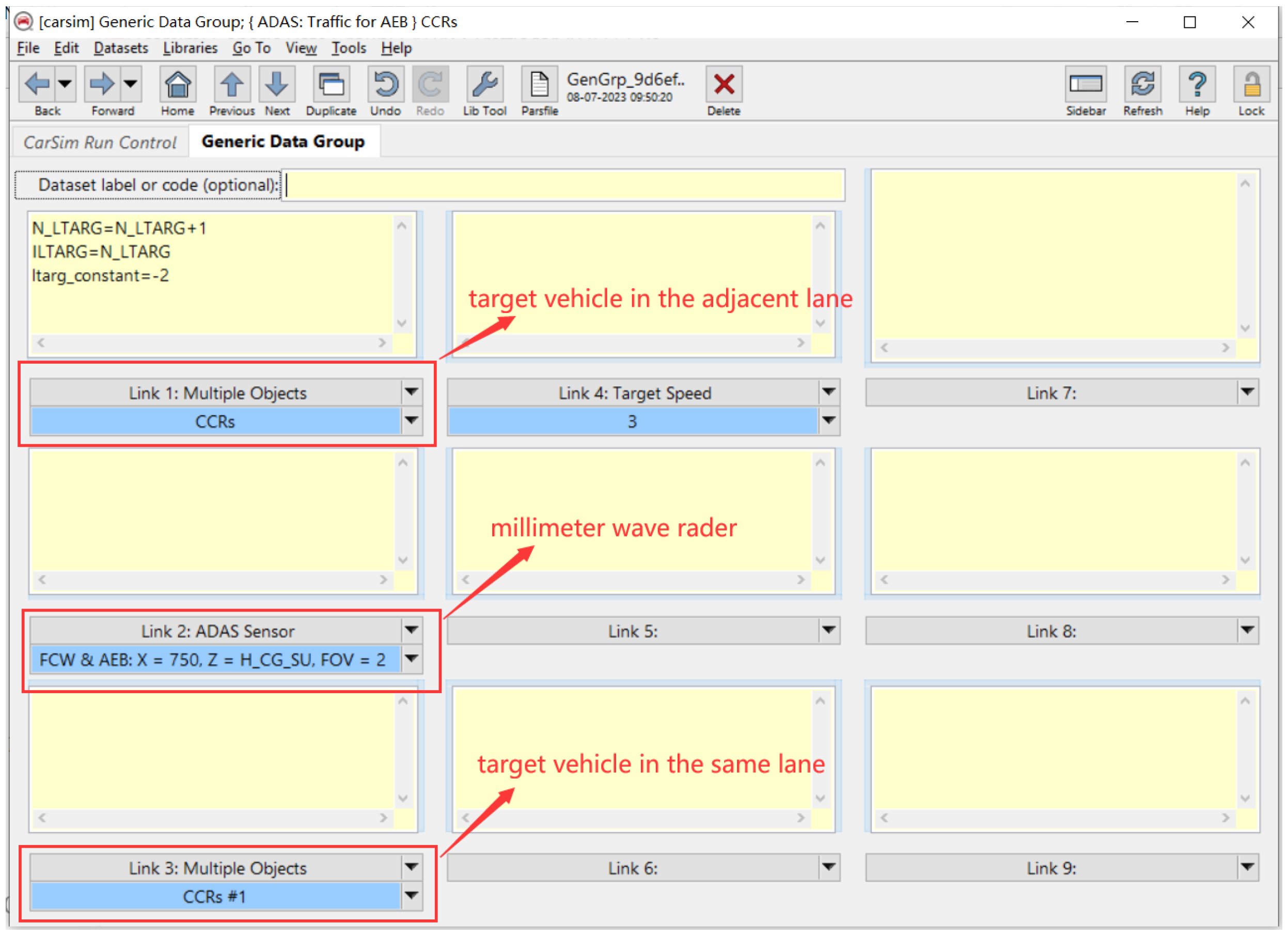This screenshot has width=1288, height=937.
Task: Click the Refresh icon
Action: click(x=1142, y=85)
